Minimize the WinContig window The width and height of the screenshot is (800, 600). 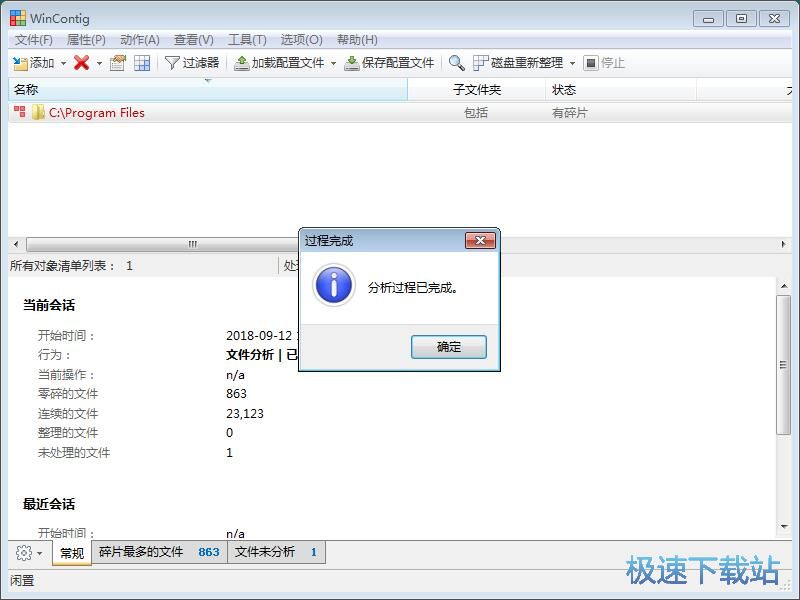[708, 19]
